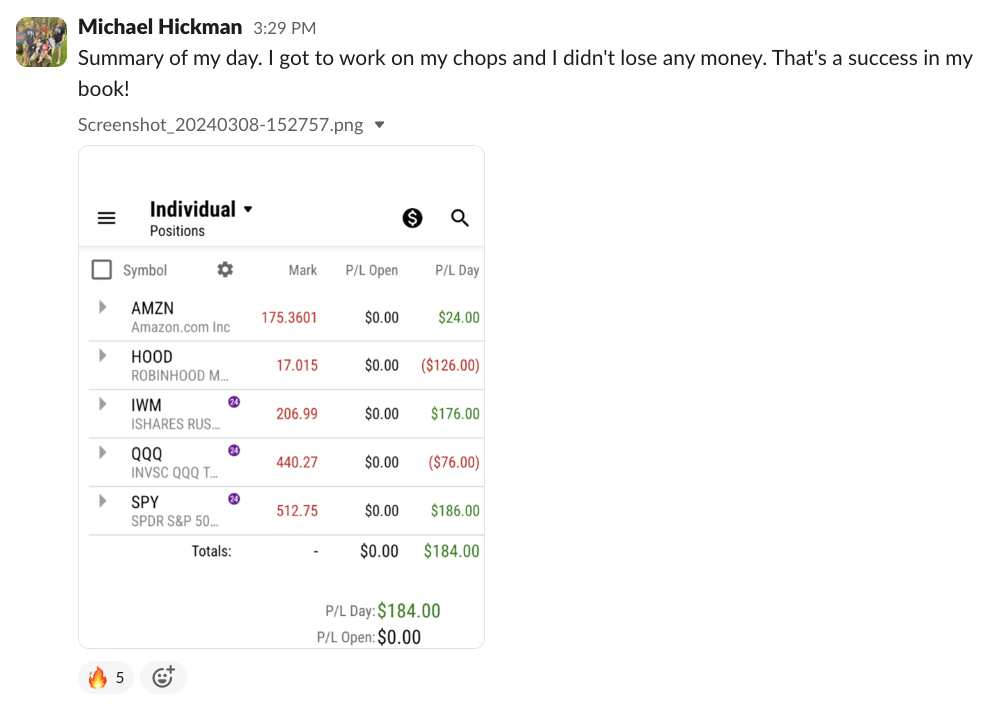1002x708 pixels.
Task: Click the purple 24 badge beside QQQ
Action: (x=234, y=450)
